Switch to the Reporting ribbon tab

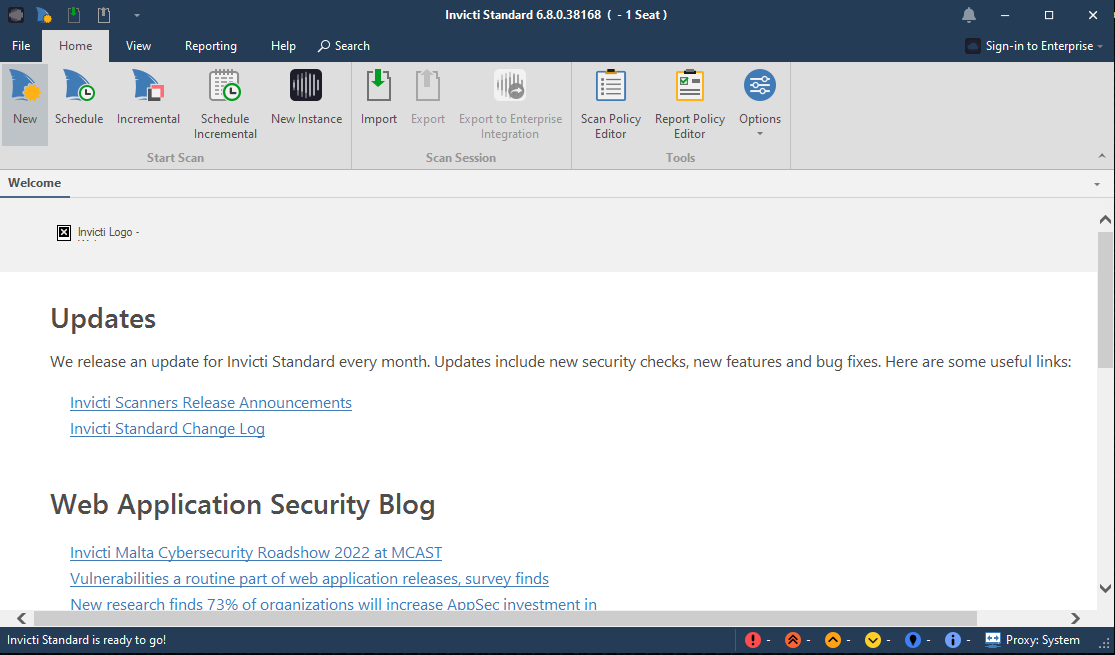click(x=210, y=46)
